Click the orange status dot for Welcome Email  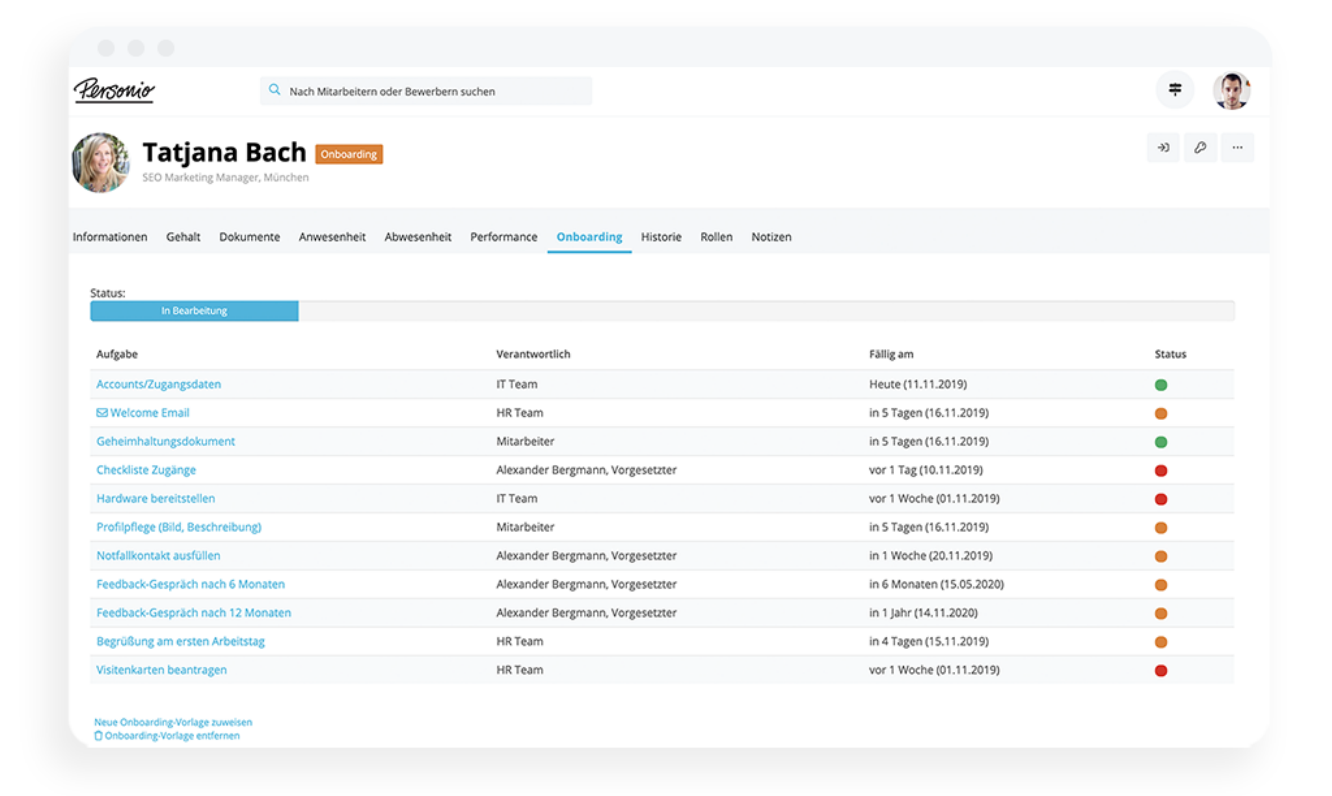1161,413
